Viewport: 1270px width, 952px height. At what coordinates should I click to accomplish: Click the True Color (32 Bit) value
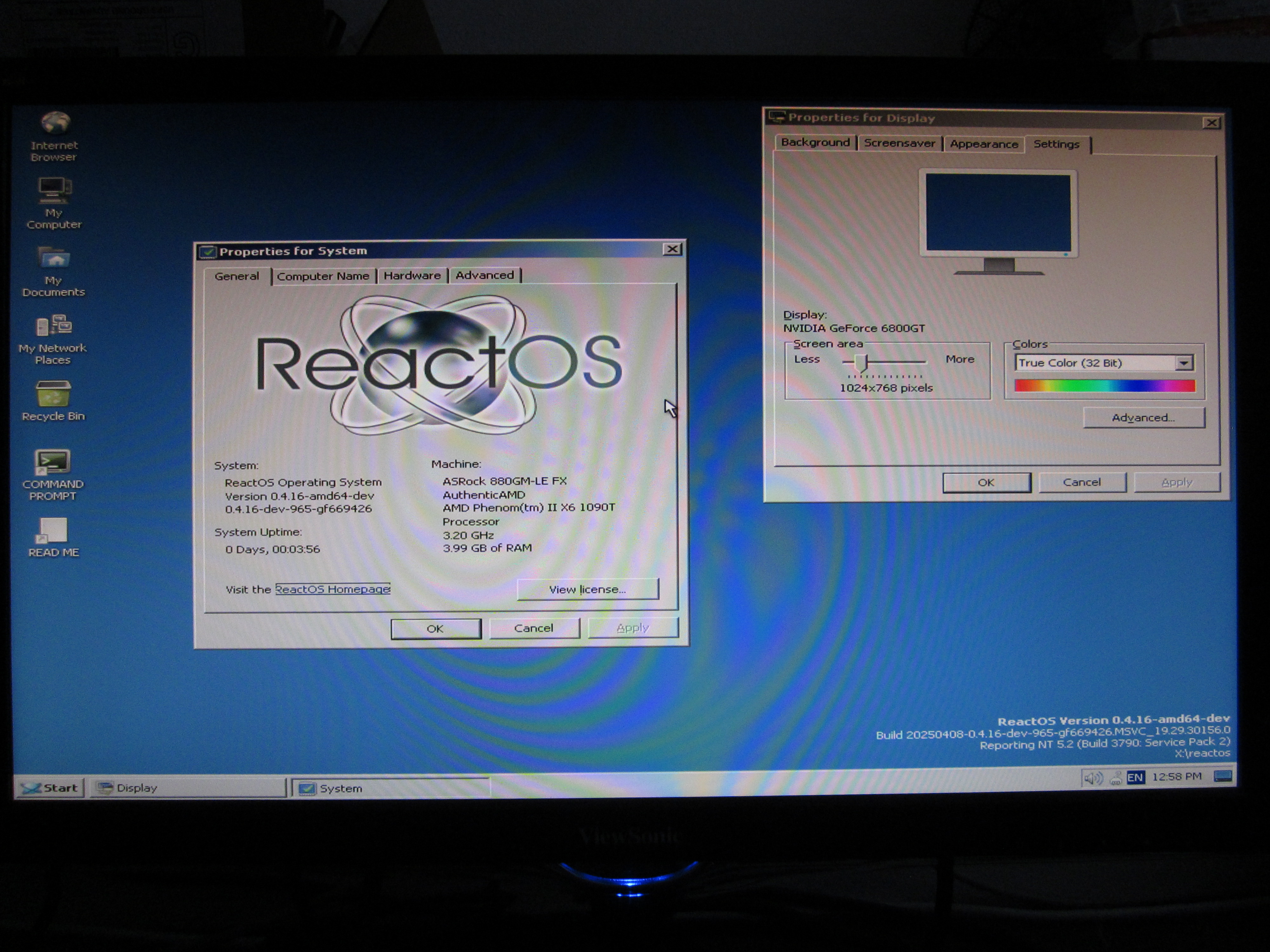click(x=1070, y=363)
